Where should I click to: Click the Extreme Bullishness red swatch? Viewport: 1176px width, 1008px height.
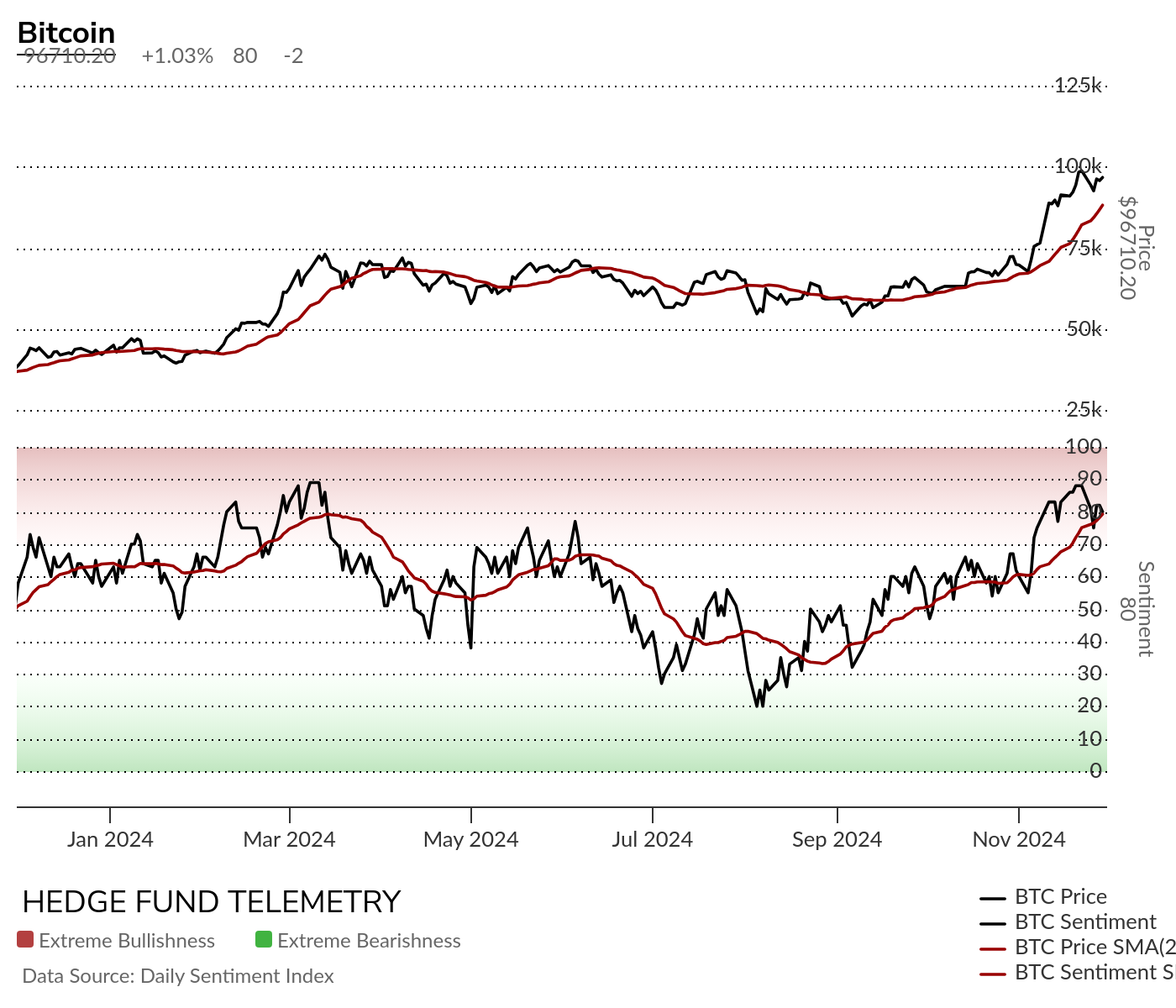coord(25,939)
